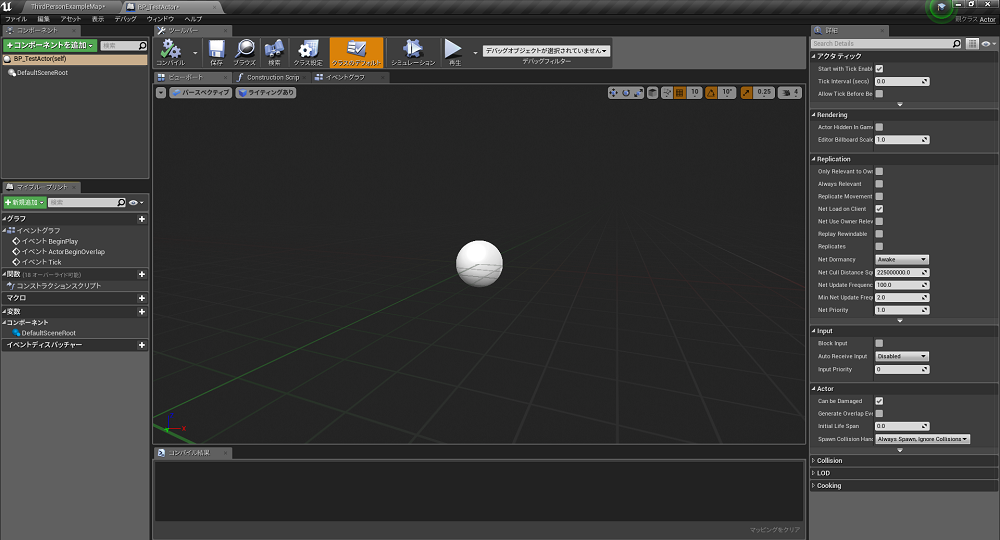Toggle Block Input checkbox

[x=879, y=343]
